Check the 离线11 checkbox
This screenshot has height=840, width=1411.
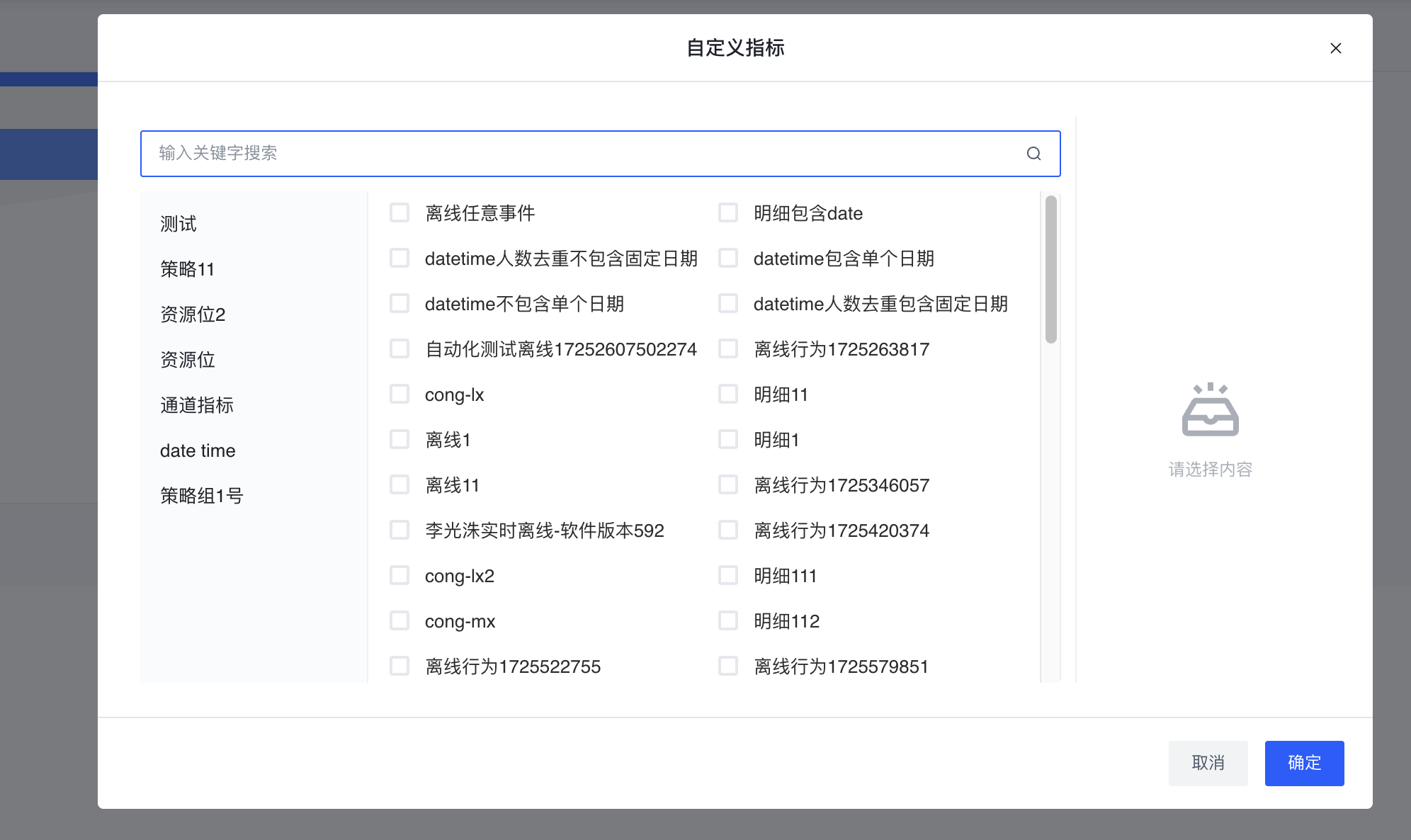click(399, 484)
